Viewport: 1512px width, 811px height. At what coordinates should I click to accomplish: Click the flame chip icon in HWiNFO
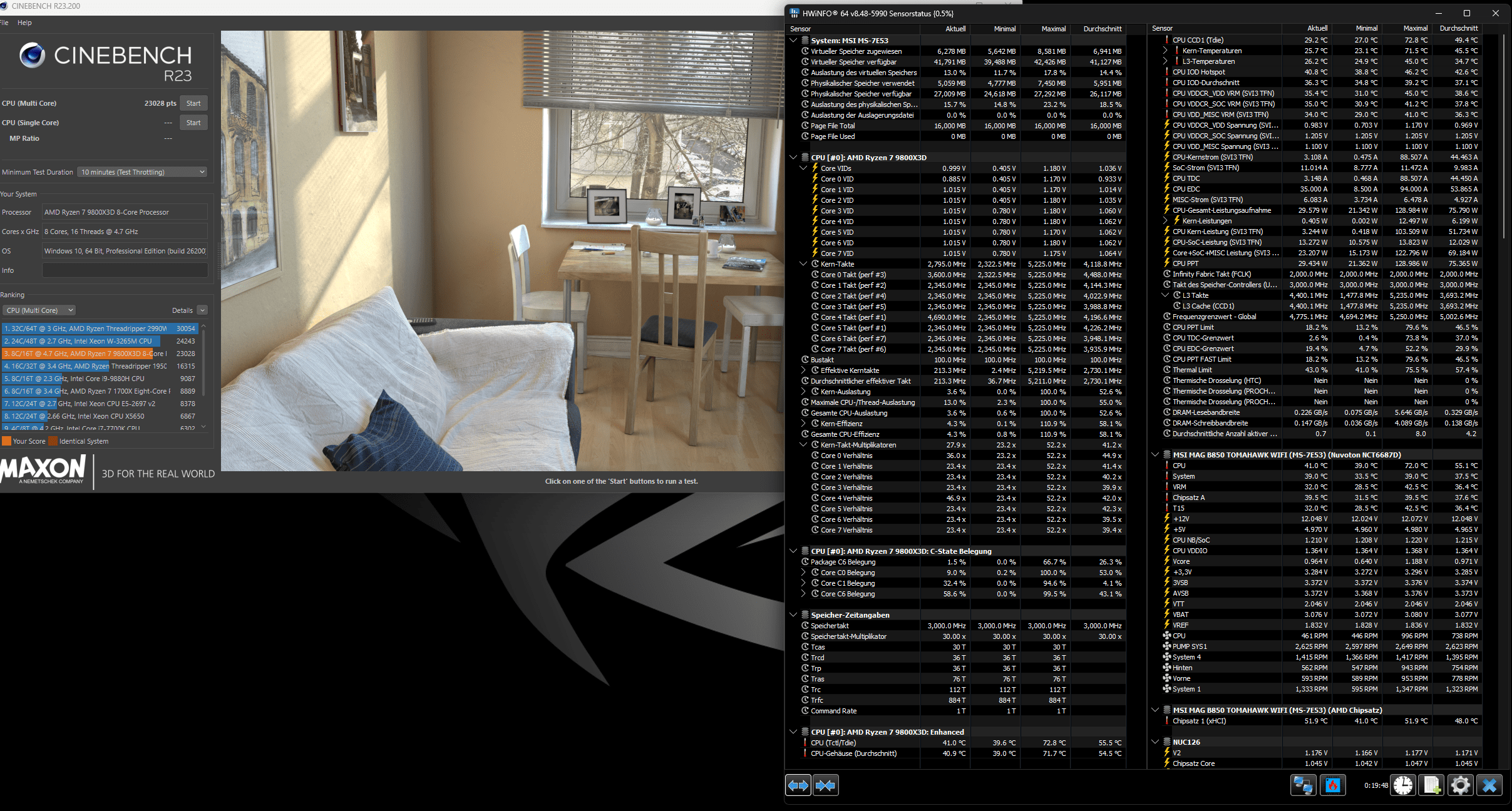point(1333,785)
